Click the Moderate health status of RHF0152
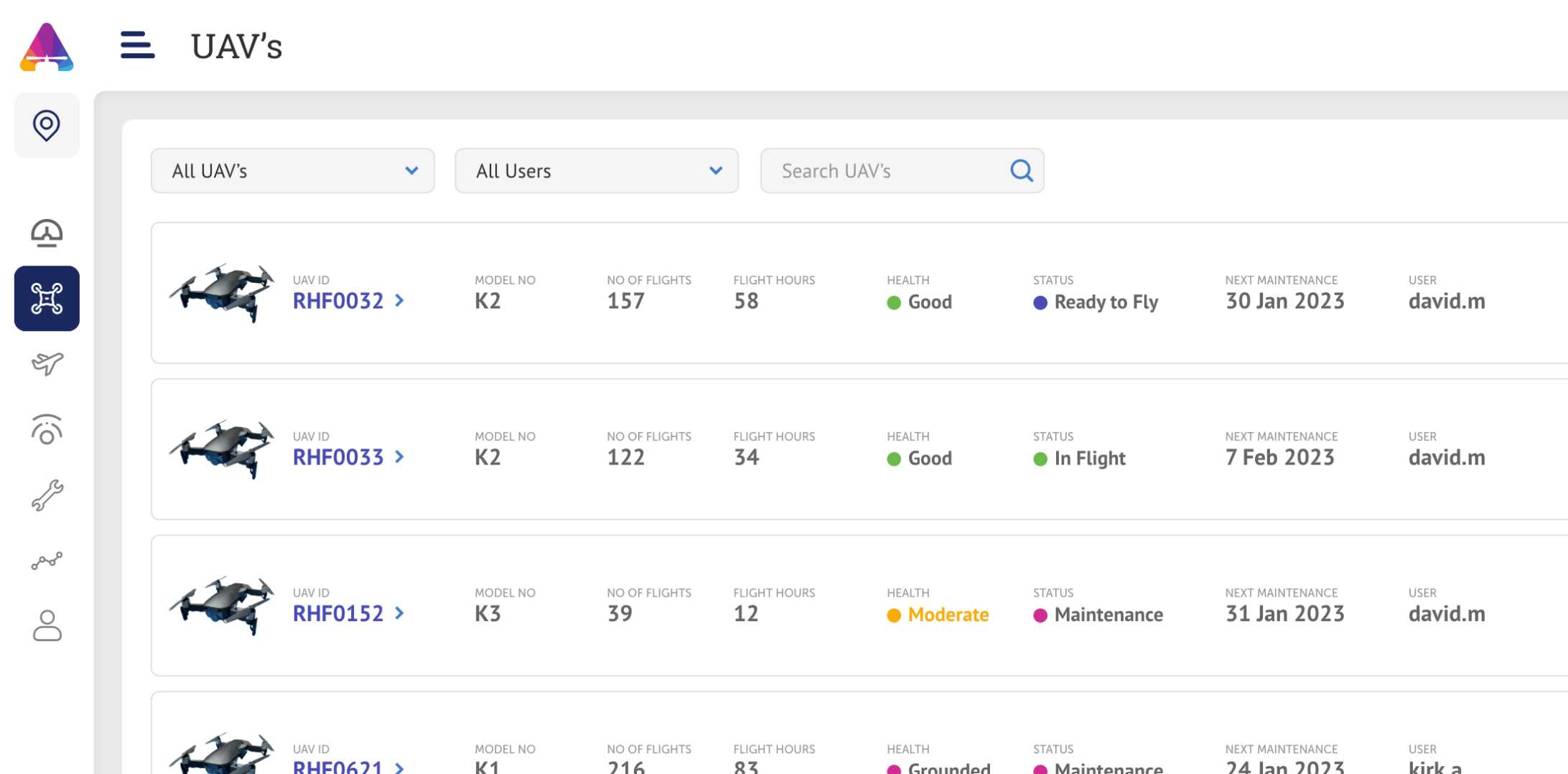1568x774 pixels. (x=947, y=615)
